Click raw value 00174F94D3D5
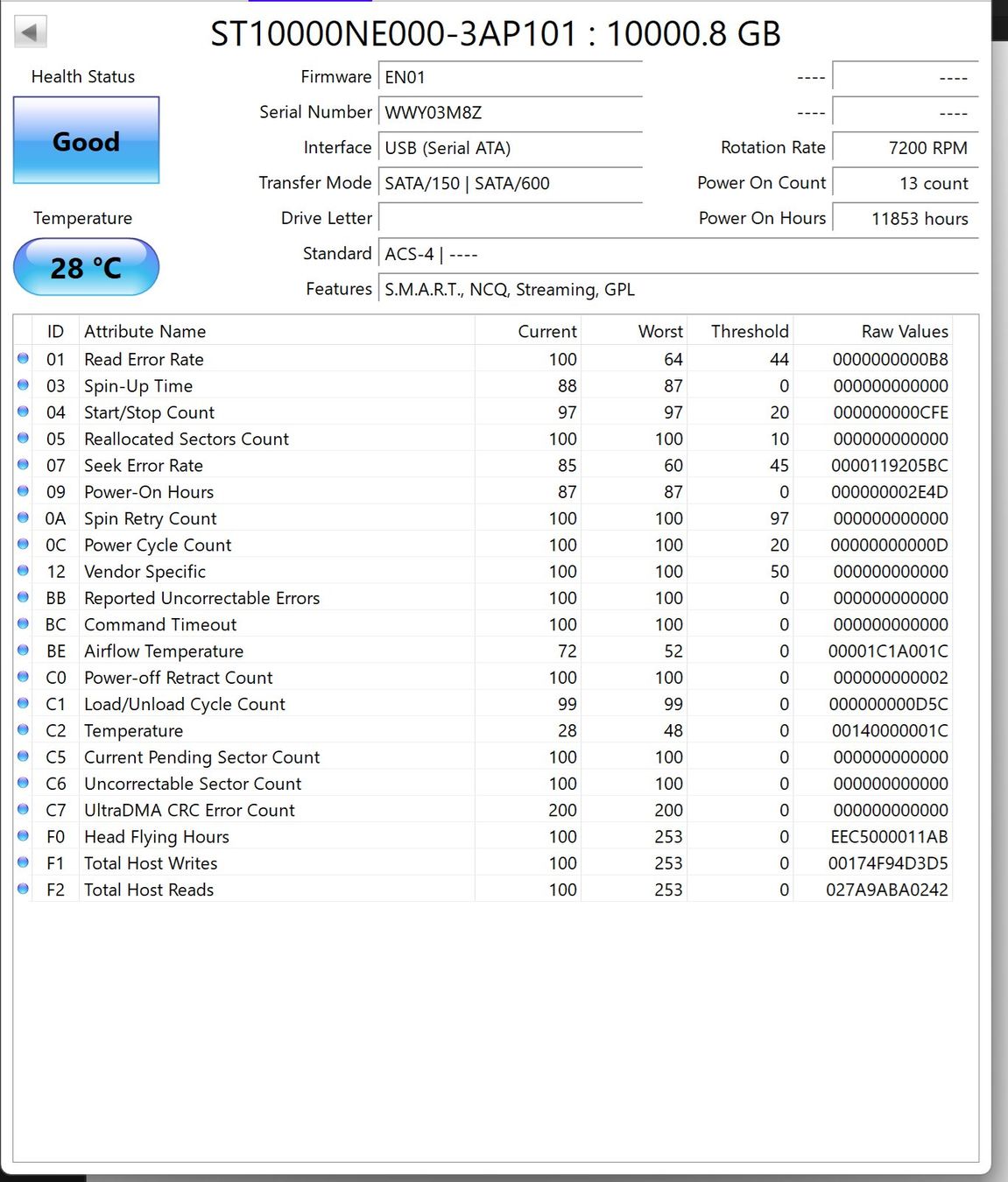This screenshot has width=1008, height=1182. 888,863
